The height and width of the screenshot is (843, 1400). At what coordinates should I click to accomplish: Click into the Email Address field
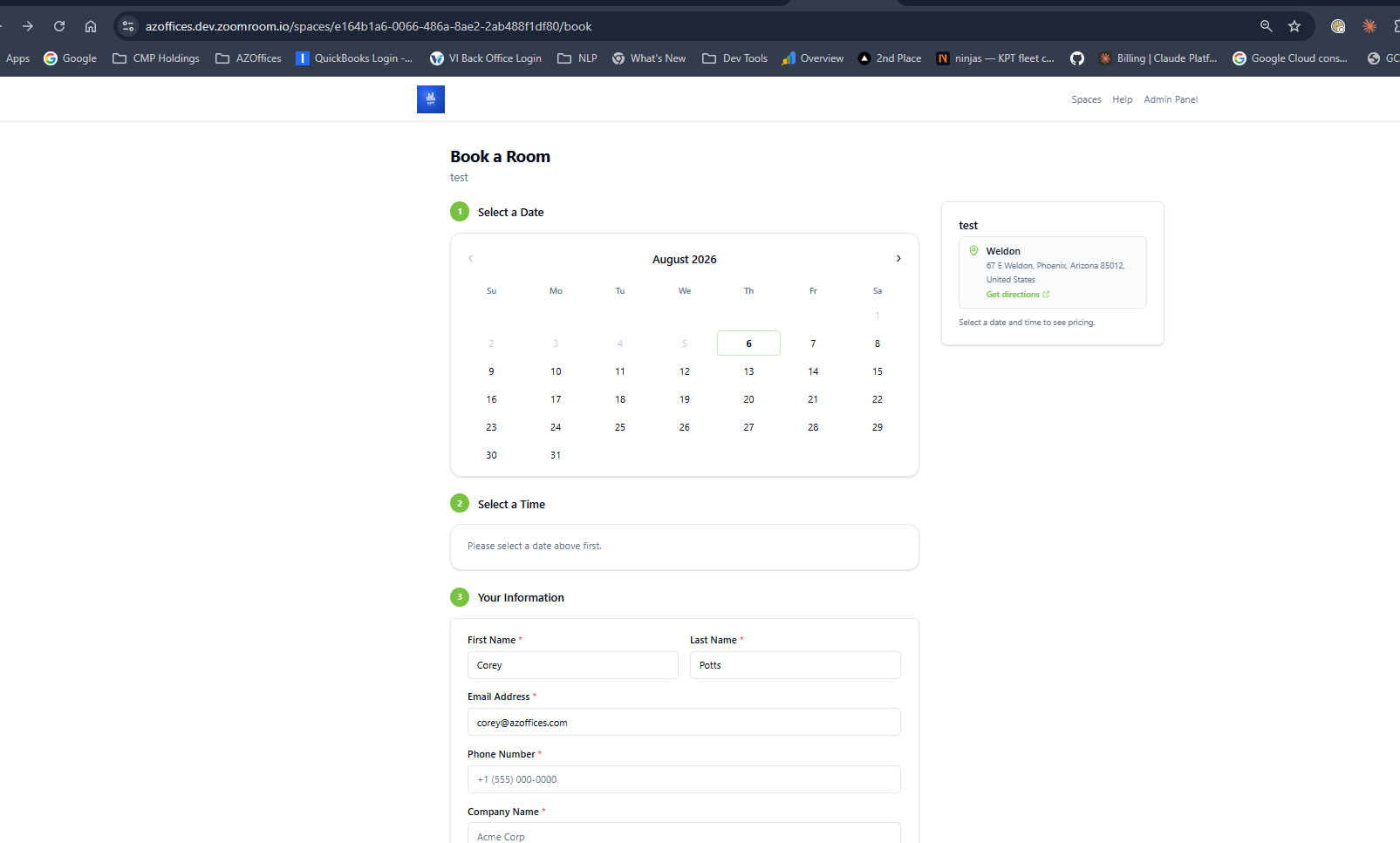(684, 722)
